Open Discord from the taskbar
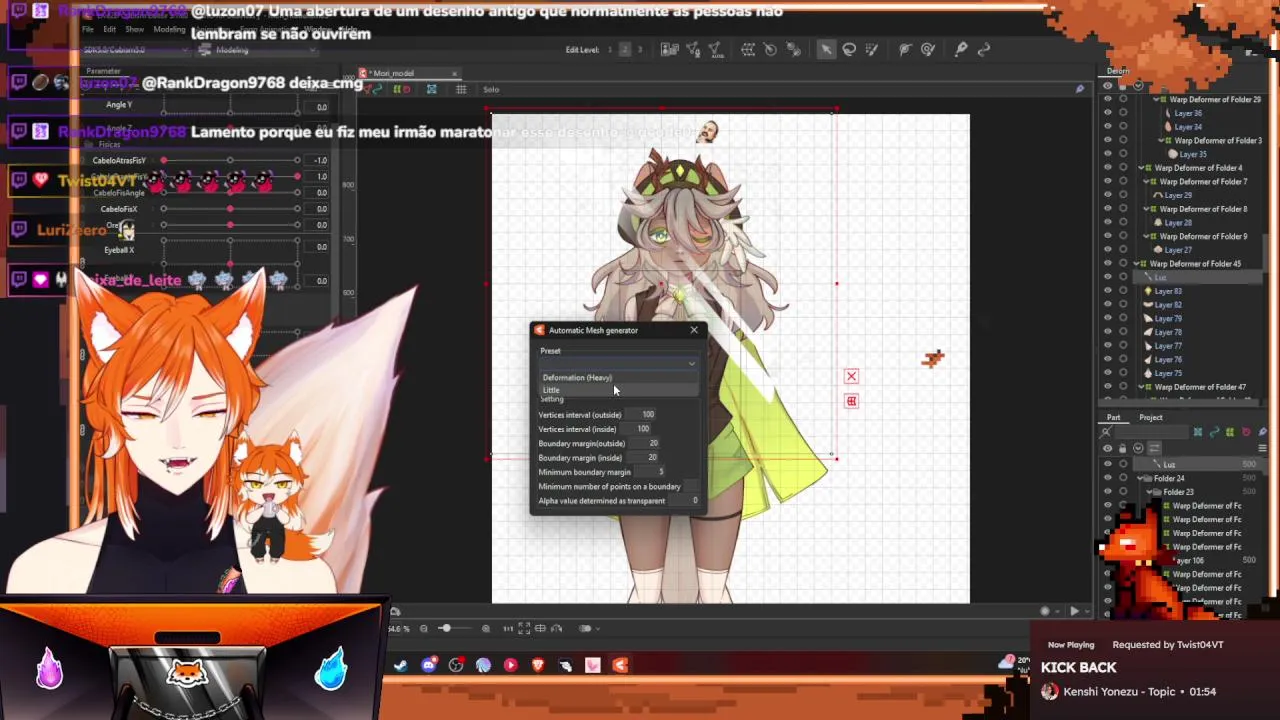Image resolution: width=1280 pixels, height=720 pixels. coord(429,665)
